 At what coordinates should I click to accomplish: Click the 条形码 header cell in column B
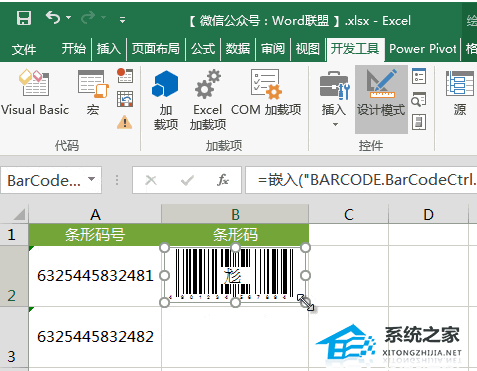click(235, 235)
